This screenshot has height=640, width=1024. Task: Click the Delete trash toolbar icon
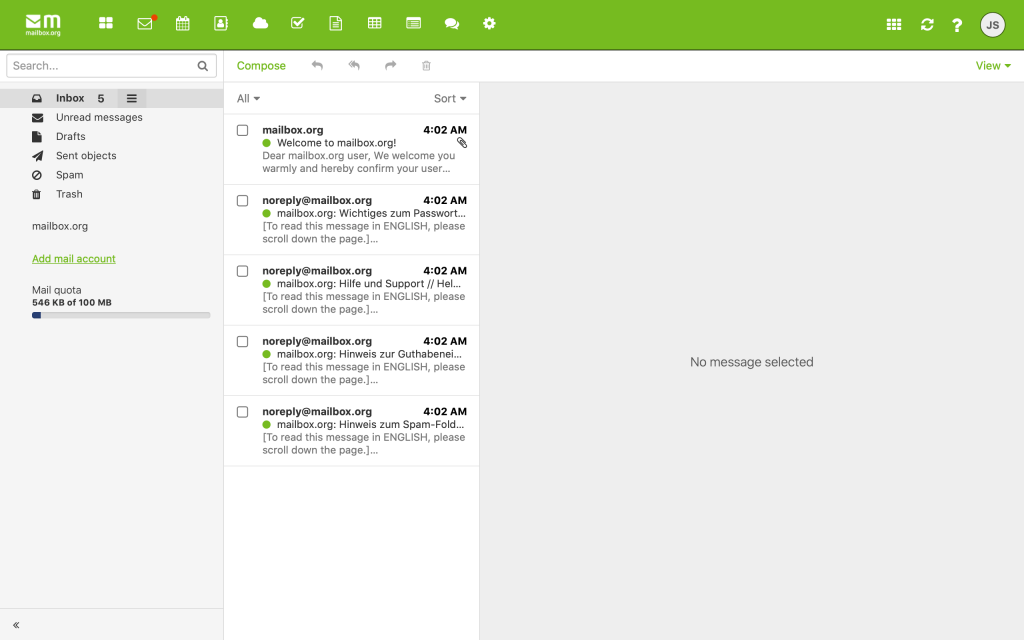click(426, 65)
